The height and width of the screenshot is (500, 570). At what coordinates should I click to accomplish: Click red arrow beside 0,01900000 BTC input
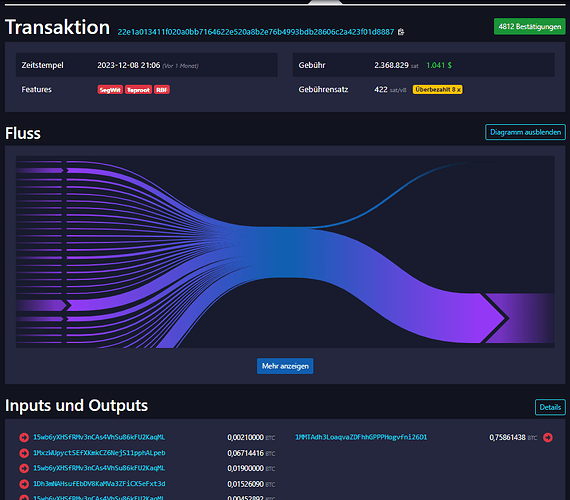tap(24, 468)
